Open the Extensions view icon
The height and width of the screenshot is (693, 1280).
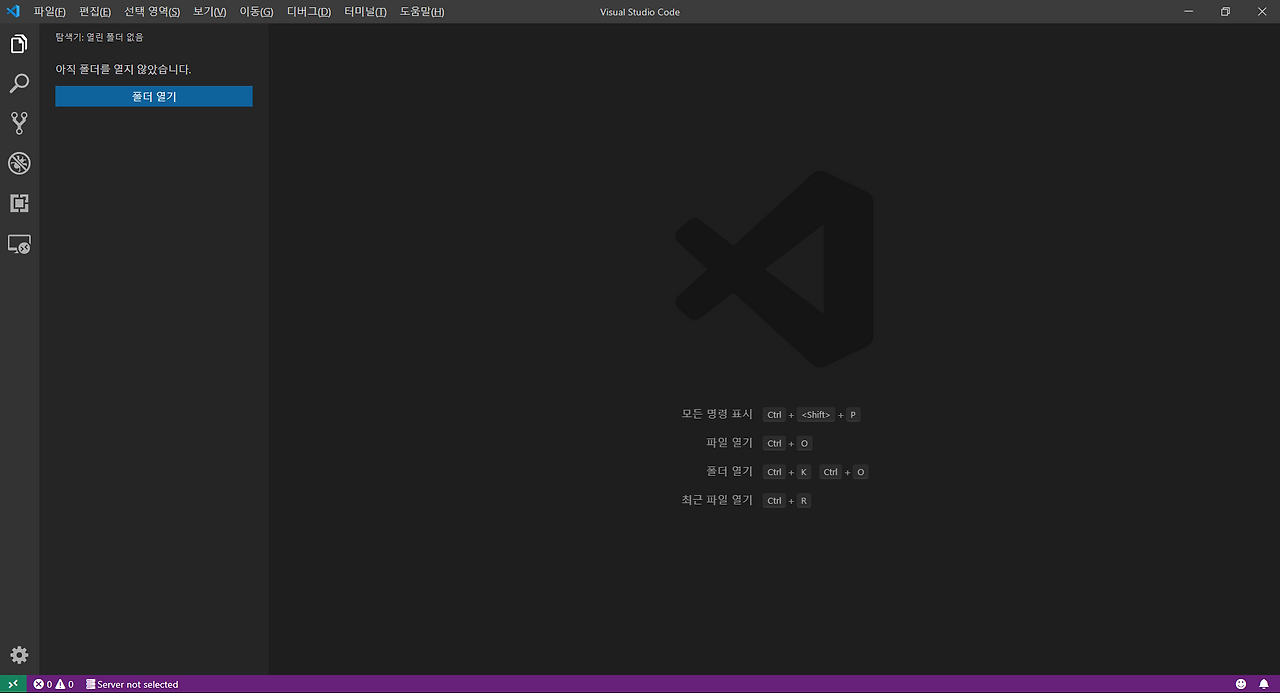19,203
